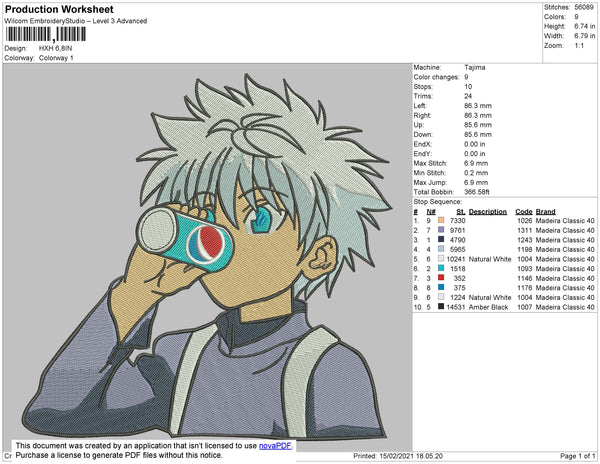Select stitch count "375" in row 8

460,288
